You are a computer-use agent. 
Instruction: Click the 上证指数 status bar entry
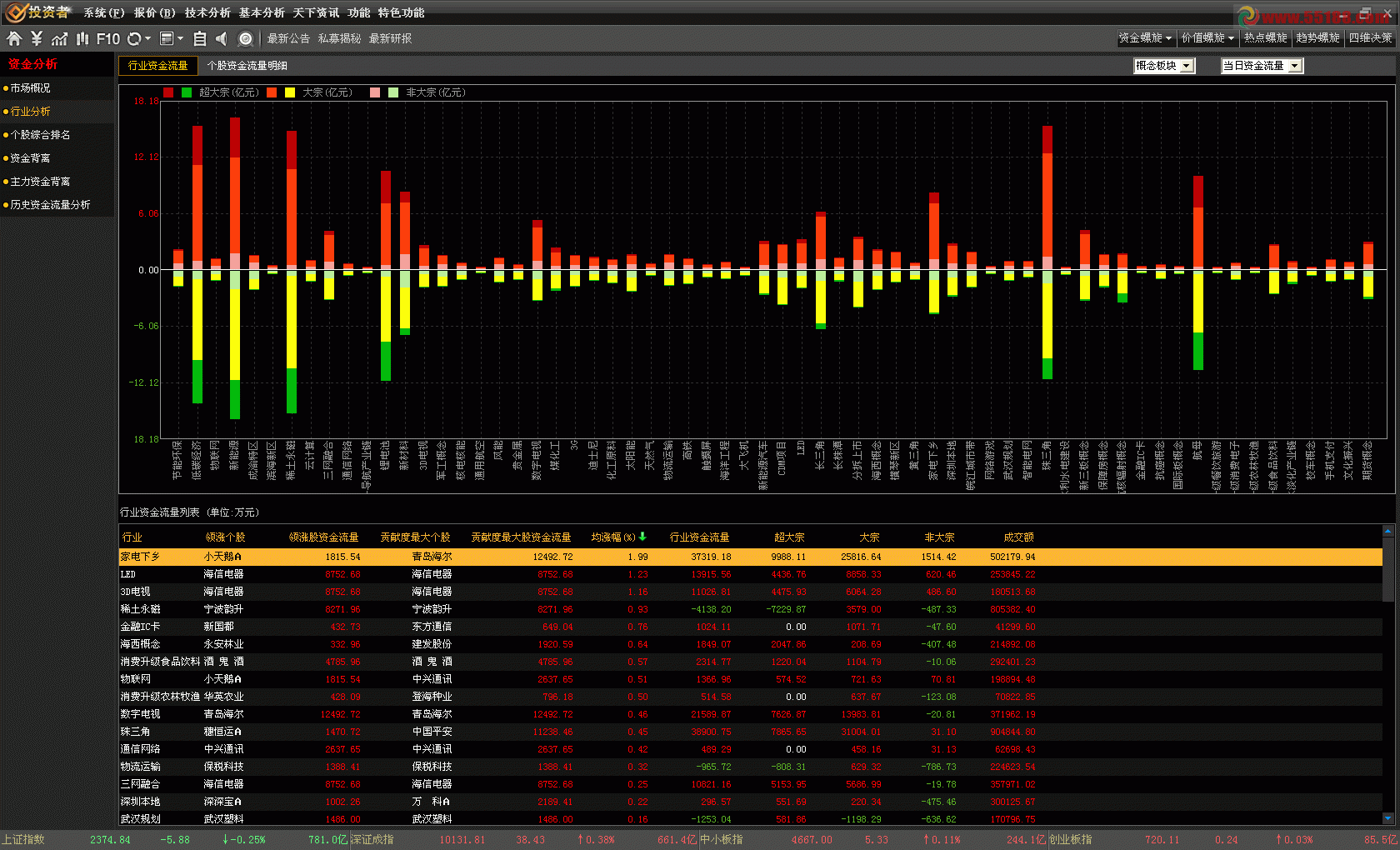pos(23,839)
